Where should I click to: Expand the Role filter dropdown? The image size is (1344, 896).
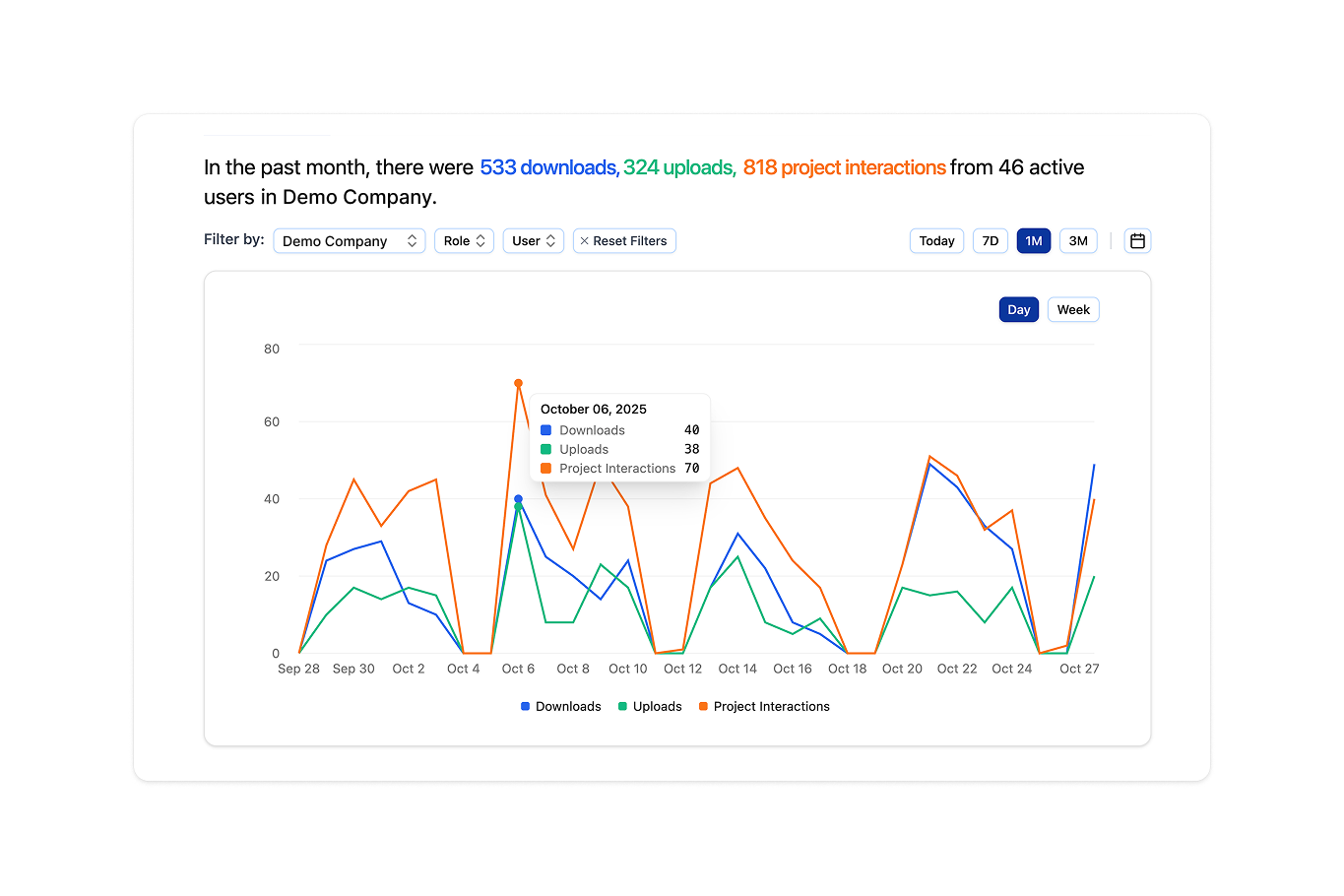[463, 240]
